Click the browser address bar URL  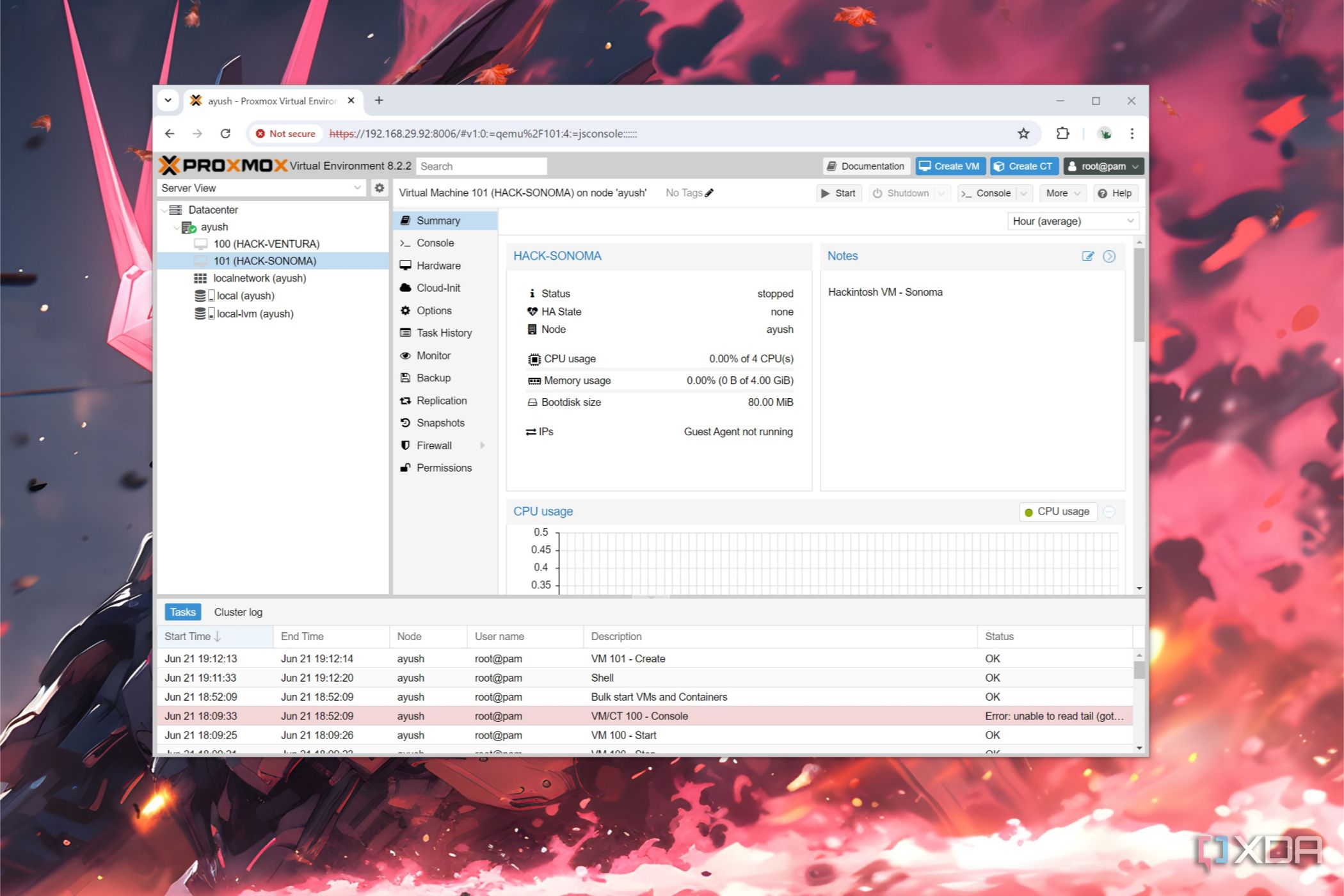pyautogui.click(x=483, y=133)
